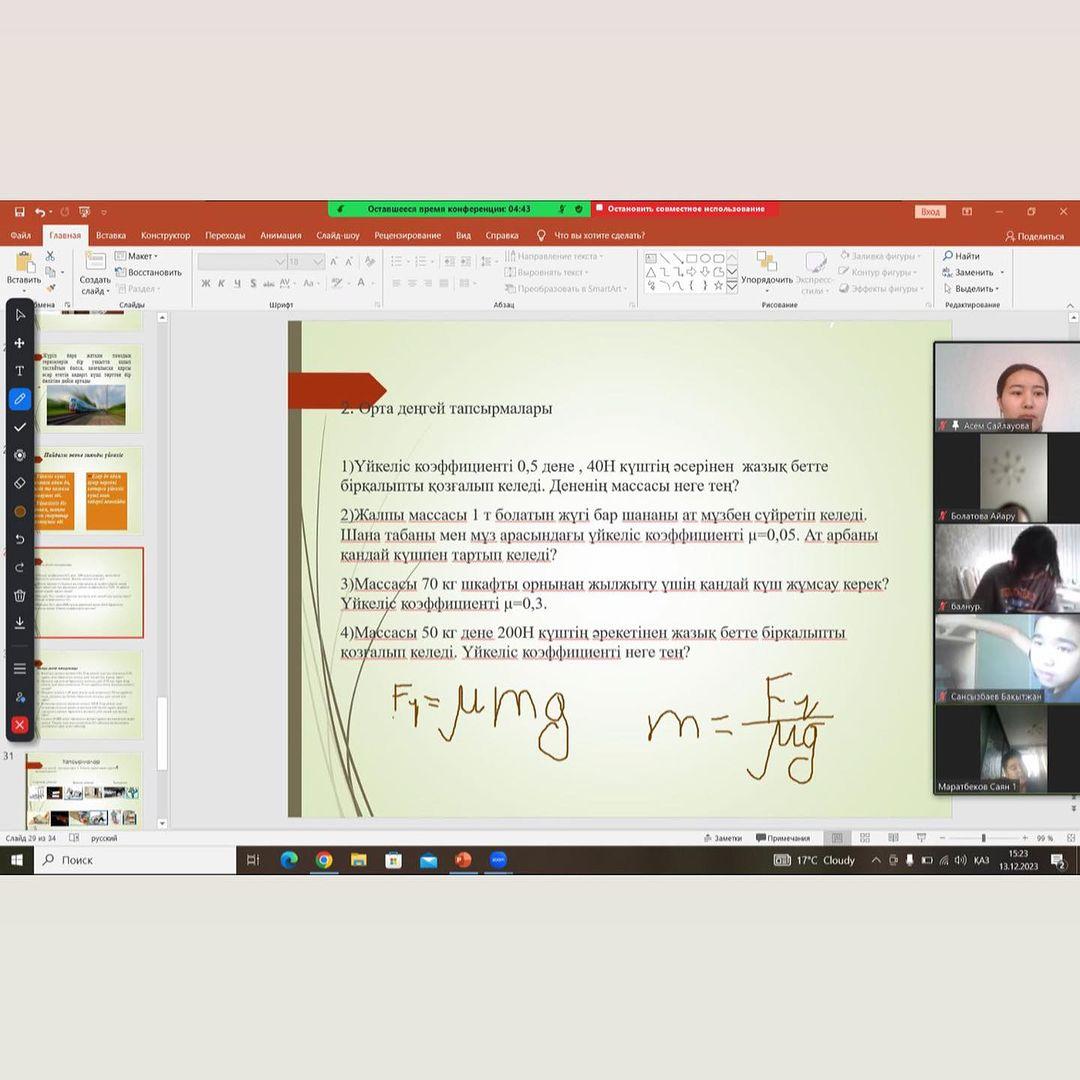The image size is (1080, 1080).
Task: Open the Файл menu
Action: coord(21,236)
